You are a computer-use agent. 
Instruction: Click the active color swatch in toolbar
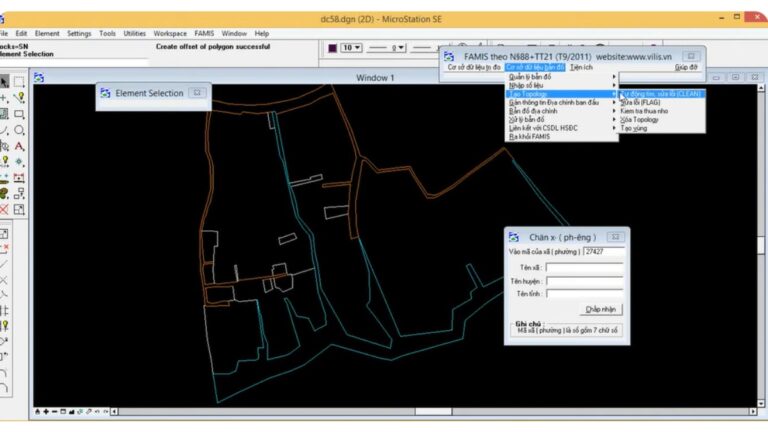[332, 47]
